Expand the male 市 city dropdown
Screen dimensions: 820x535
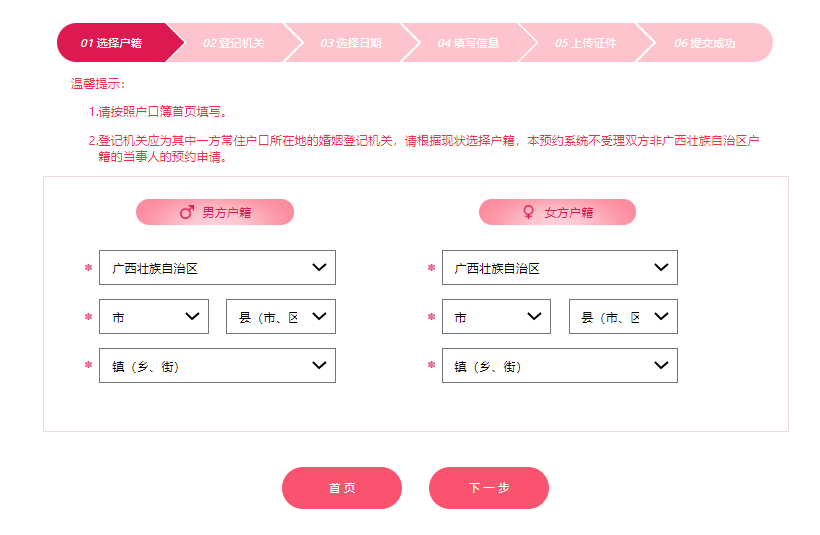[x=154, y=317]
